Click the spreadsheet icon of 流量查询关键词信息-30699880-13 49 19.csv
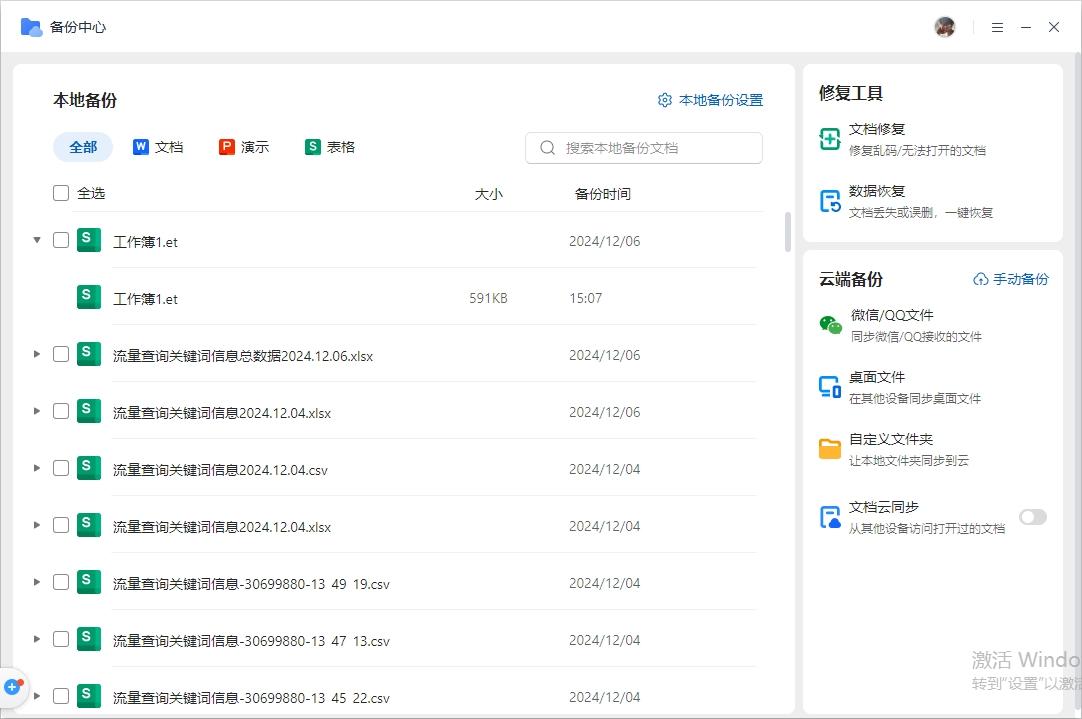The width and height of the screenshot is (1082, 719). pyautogui.click(x=88, y=582)
